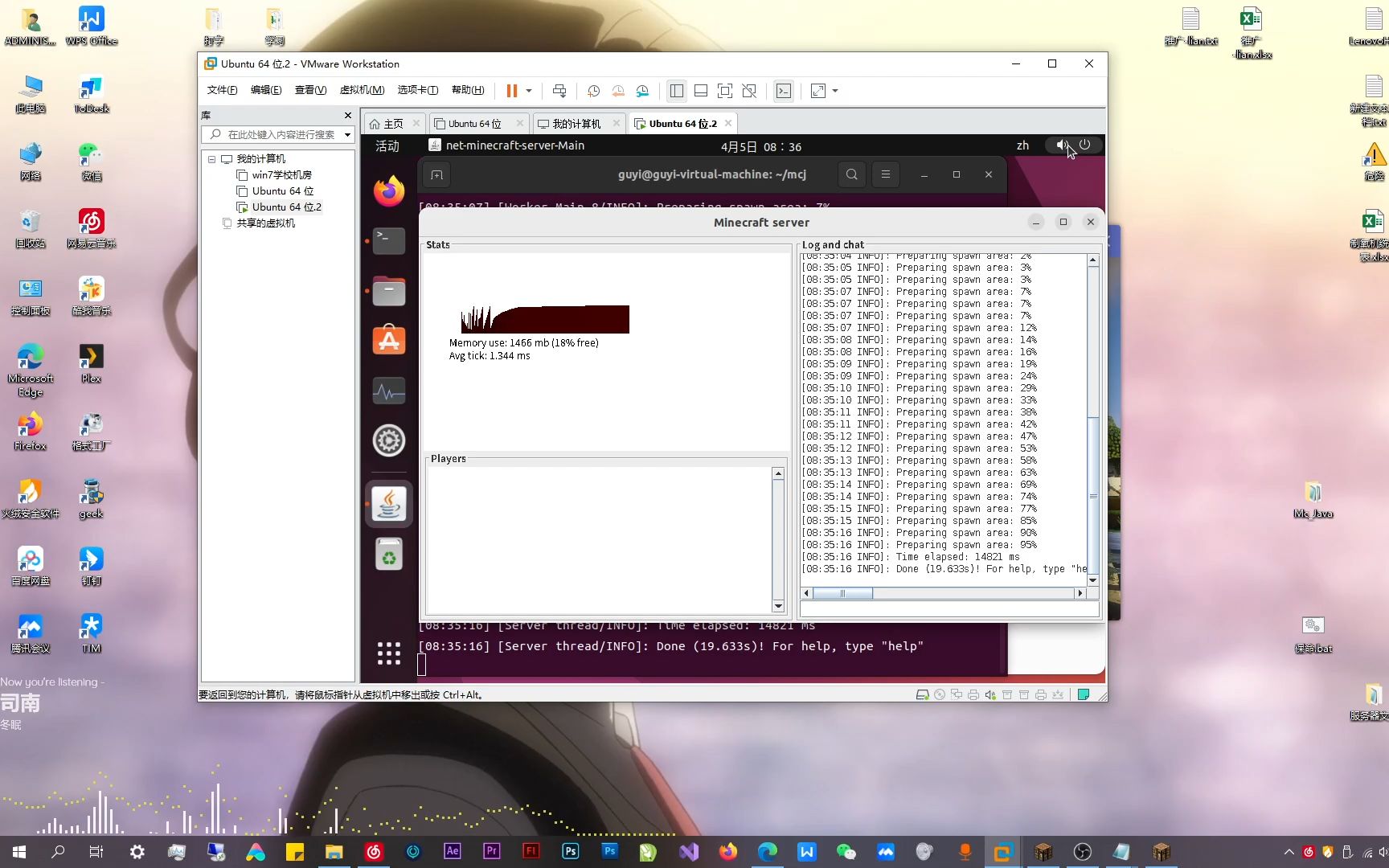The image size is (1389, 868).
Task: Open the Ubuntu clock showing 4月5日 08:36
Action: tap(760, 146)
